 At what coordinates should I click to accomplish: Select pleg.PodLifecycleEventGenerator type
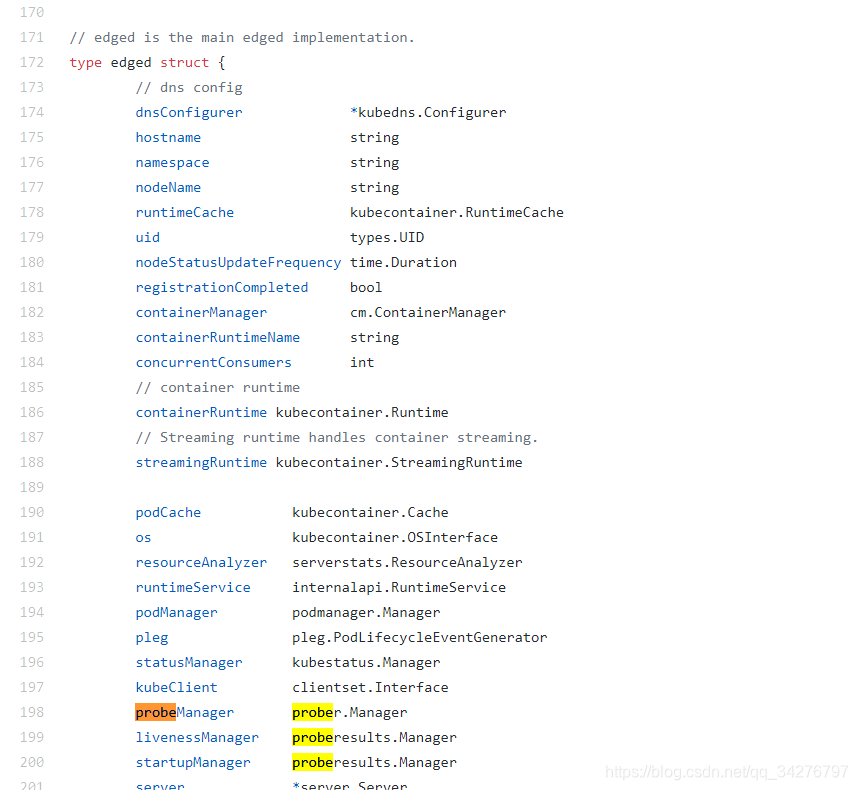tap(420, 638)
